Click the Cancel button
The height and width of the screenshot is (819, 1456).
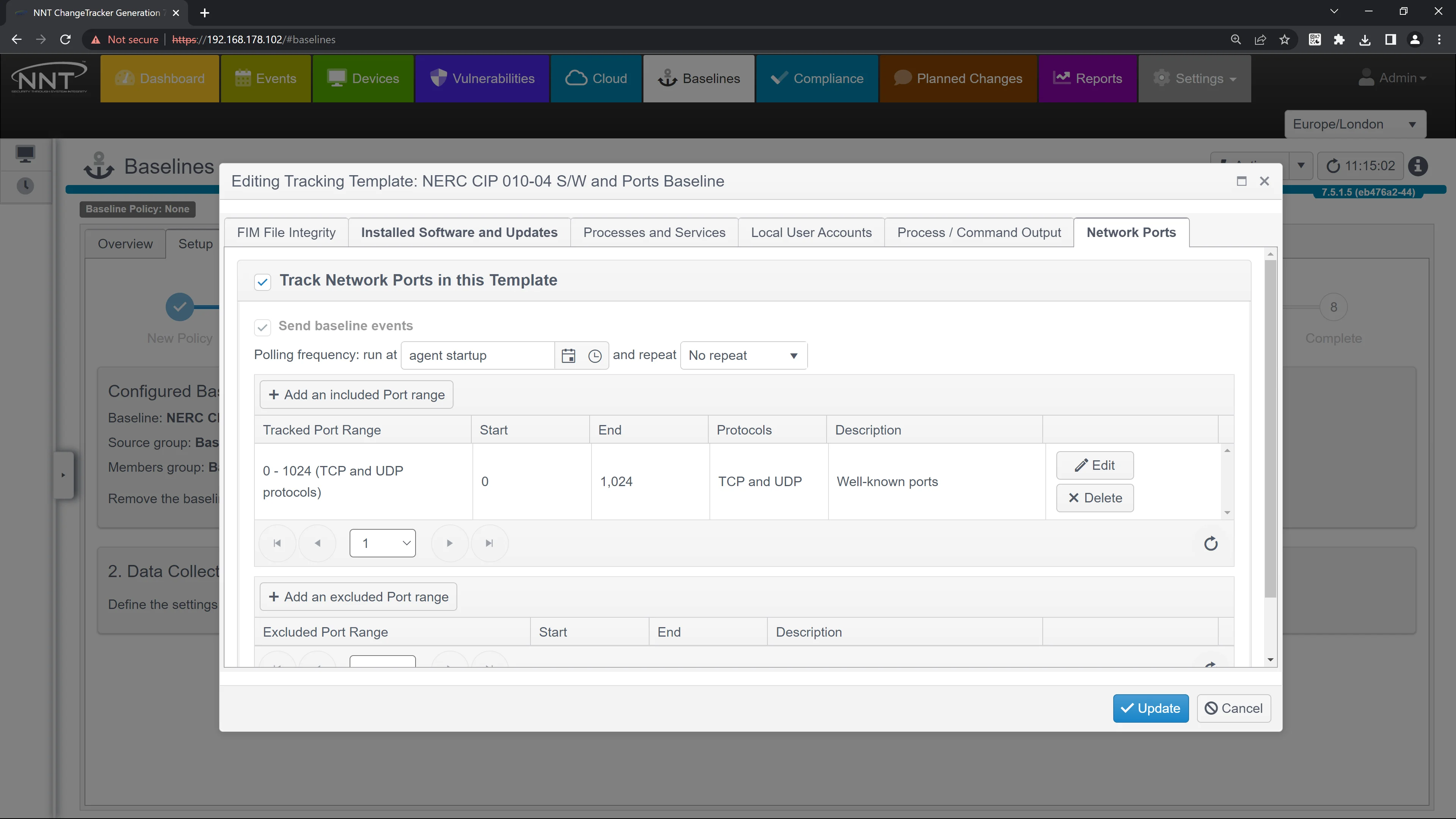point(1234,708)
